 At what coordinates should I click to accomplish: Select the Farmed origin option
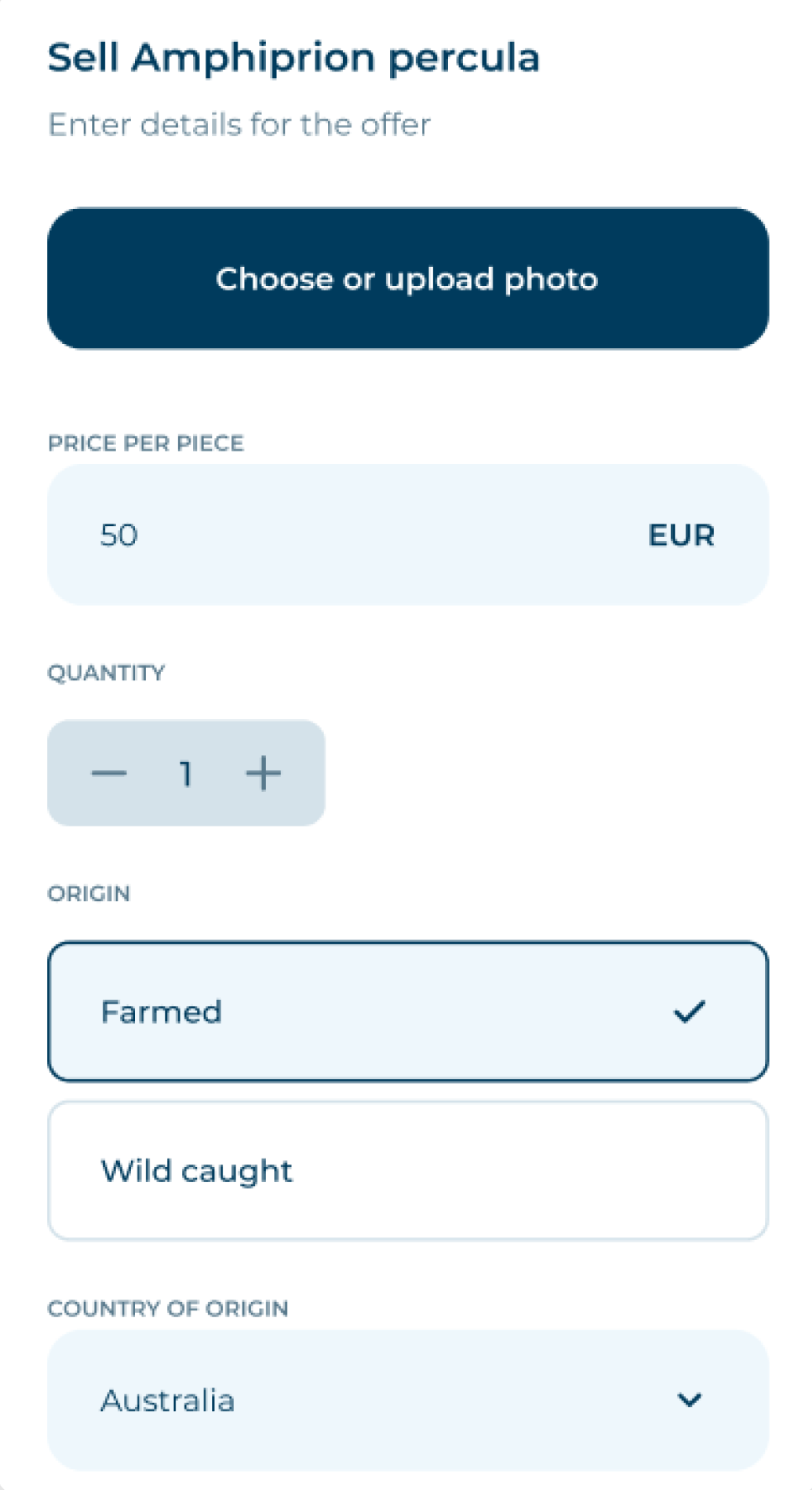[408, 1012]
